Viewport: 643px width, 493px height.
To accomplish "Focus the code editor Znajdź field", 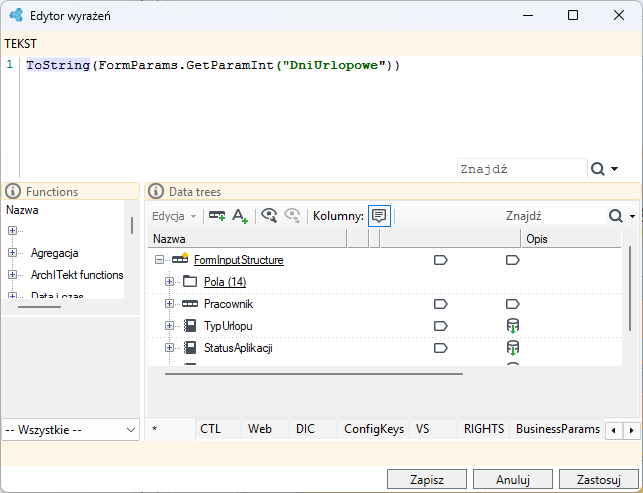I will (522, 169).
